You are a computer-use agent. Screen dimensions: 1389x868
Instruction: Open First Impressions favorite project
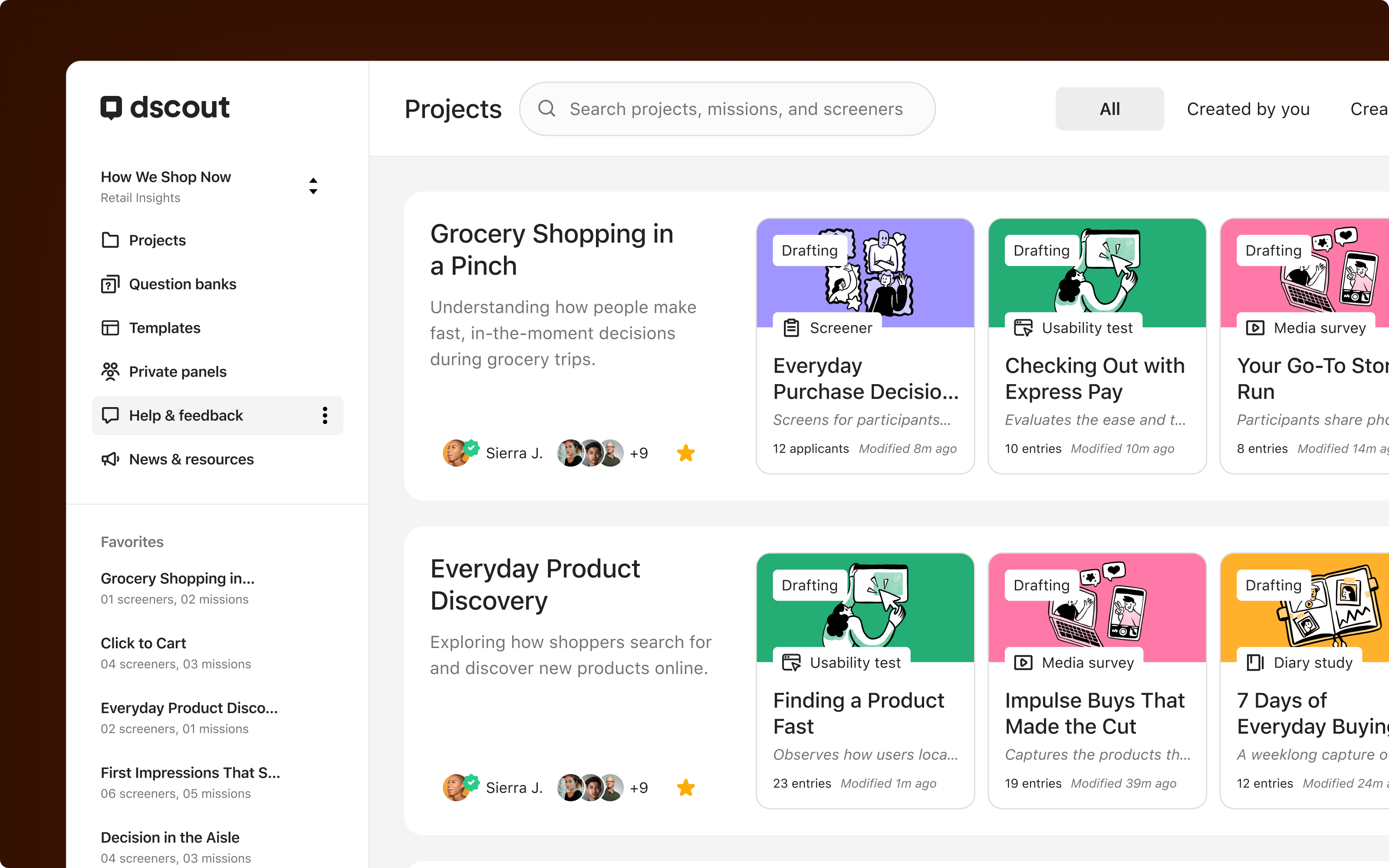(190, 773)
